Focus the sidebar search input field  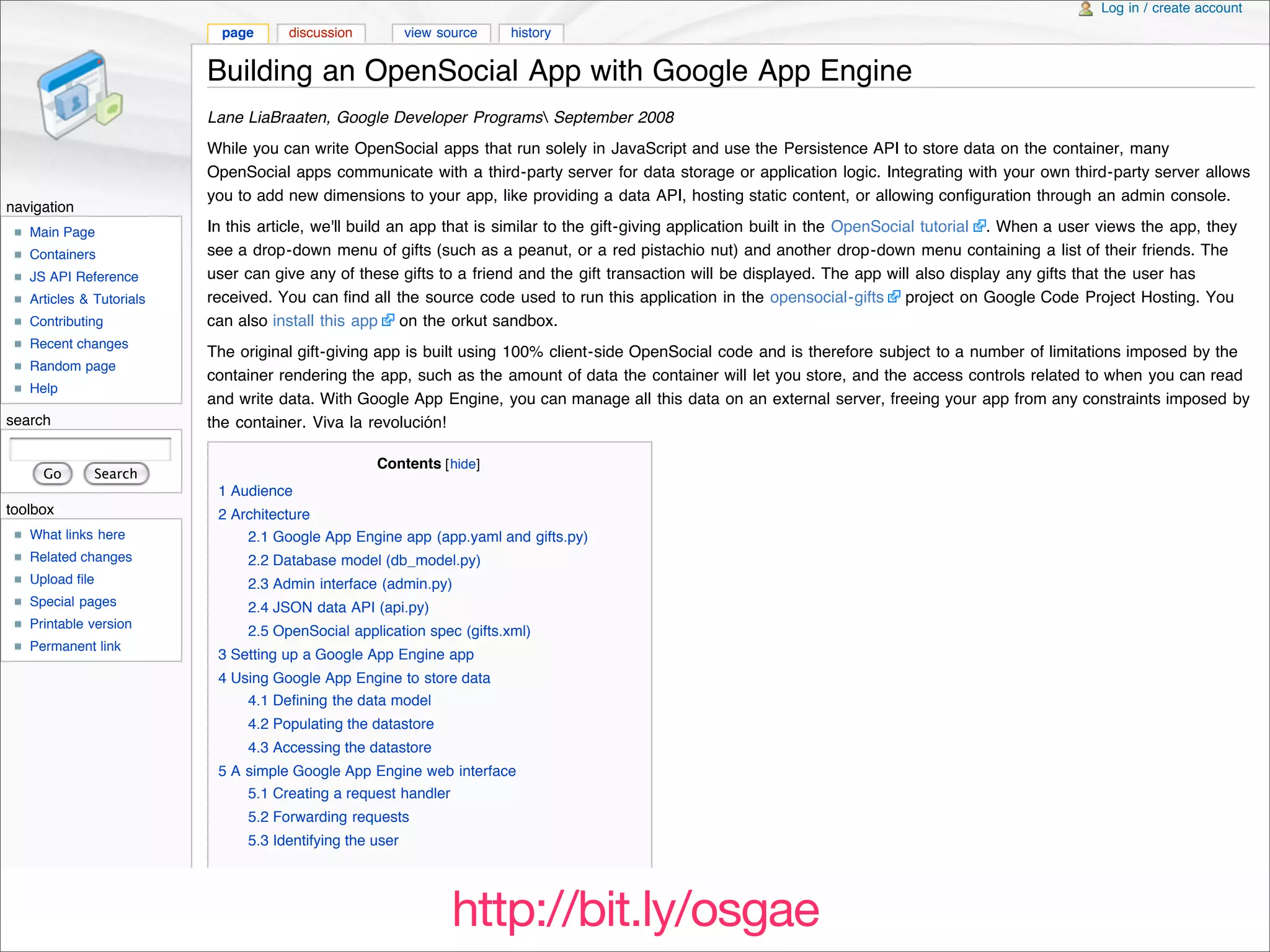pos(91,449)
